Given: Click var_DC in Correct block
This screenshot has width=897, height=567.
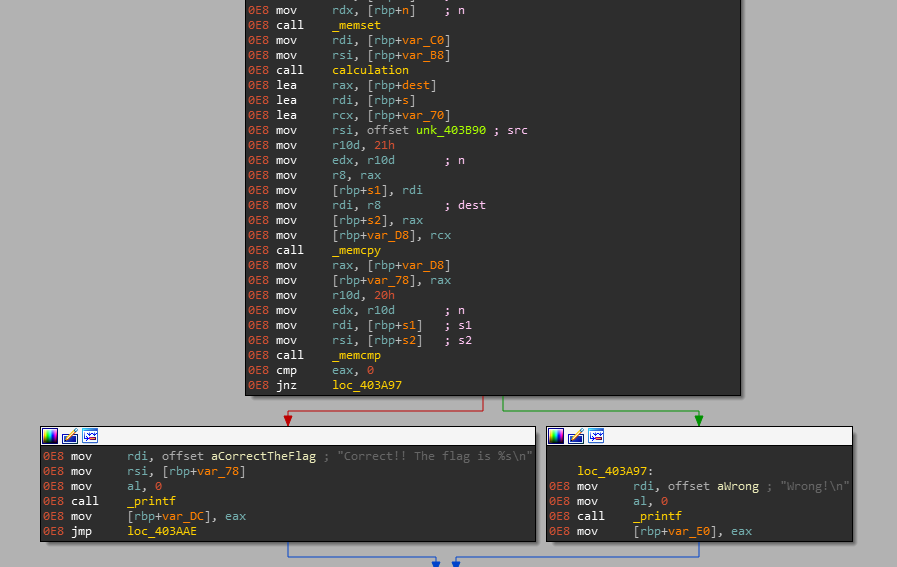Looking at the screenshot, I should 182,516.
